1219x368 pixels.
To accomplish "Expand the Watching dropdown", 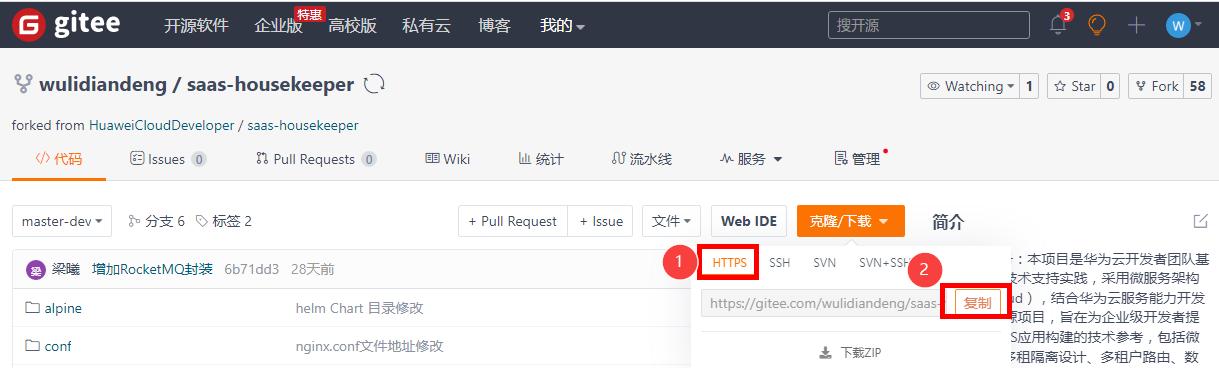I will coord(970,86).
